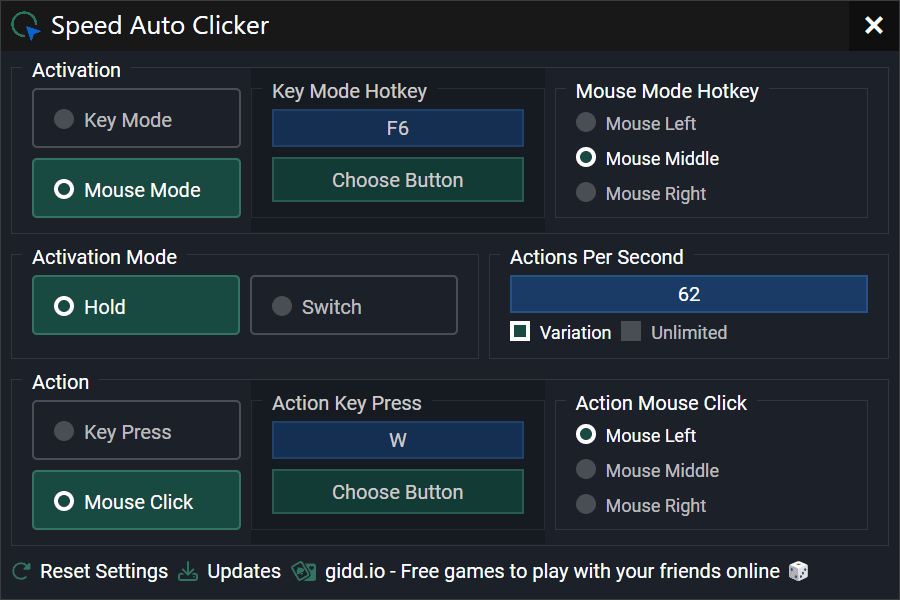Click the Speed Auto Clicker logo icon

(26, 26)
